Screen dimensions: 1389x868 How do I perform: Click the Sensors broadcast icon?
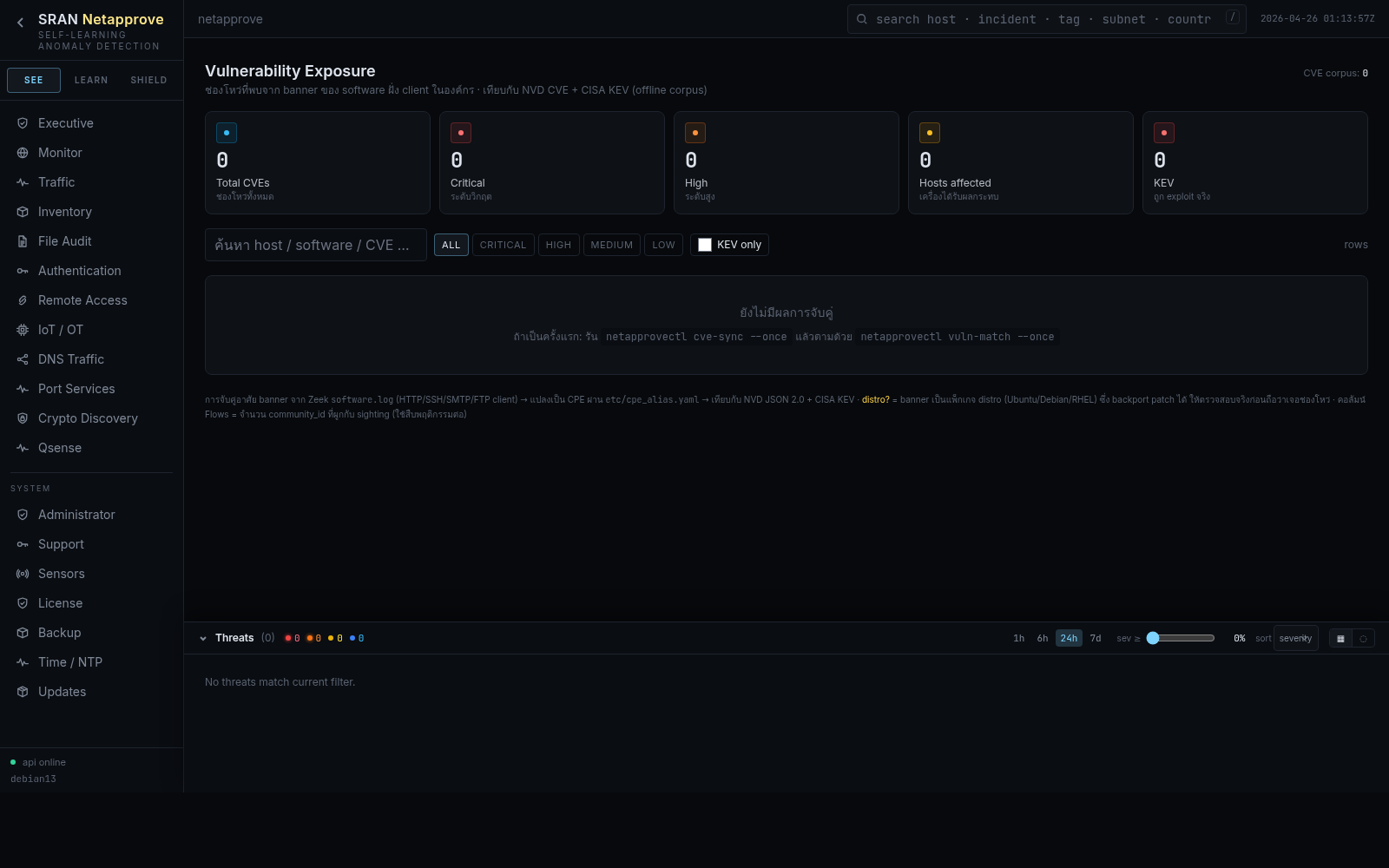[x=23, y=574]
